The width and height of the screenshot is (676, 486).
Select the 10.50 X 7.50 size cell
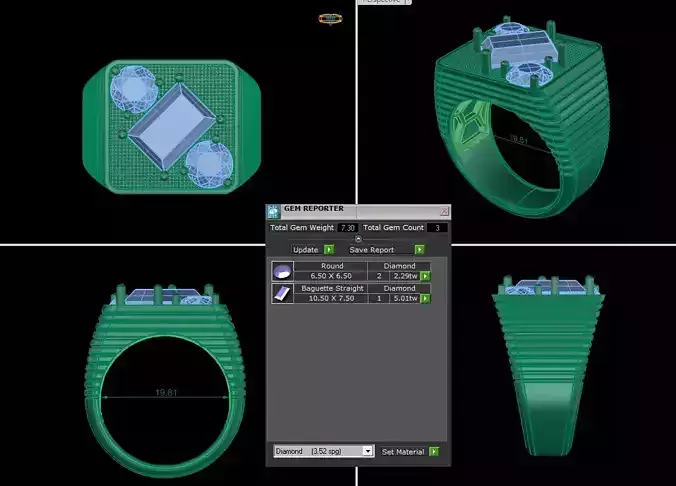(331, 298)
